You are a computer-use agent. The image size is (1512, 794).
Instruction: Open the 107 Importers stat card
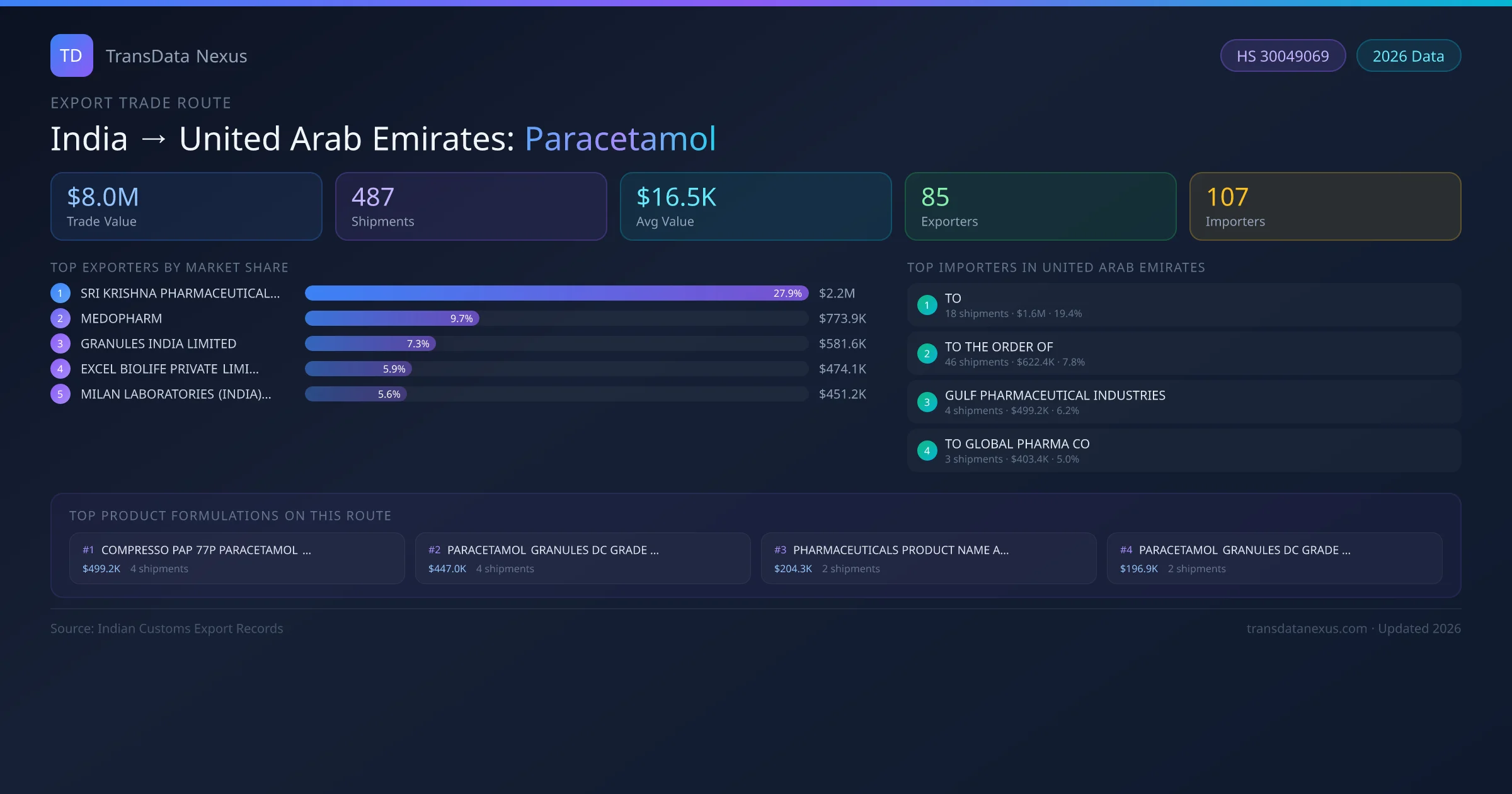(x=1325, y=206)
